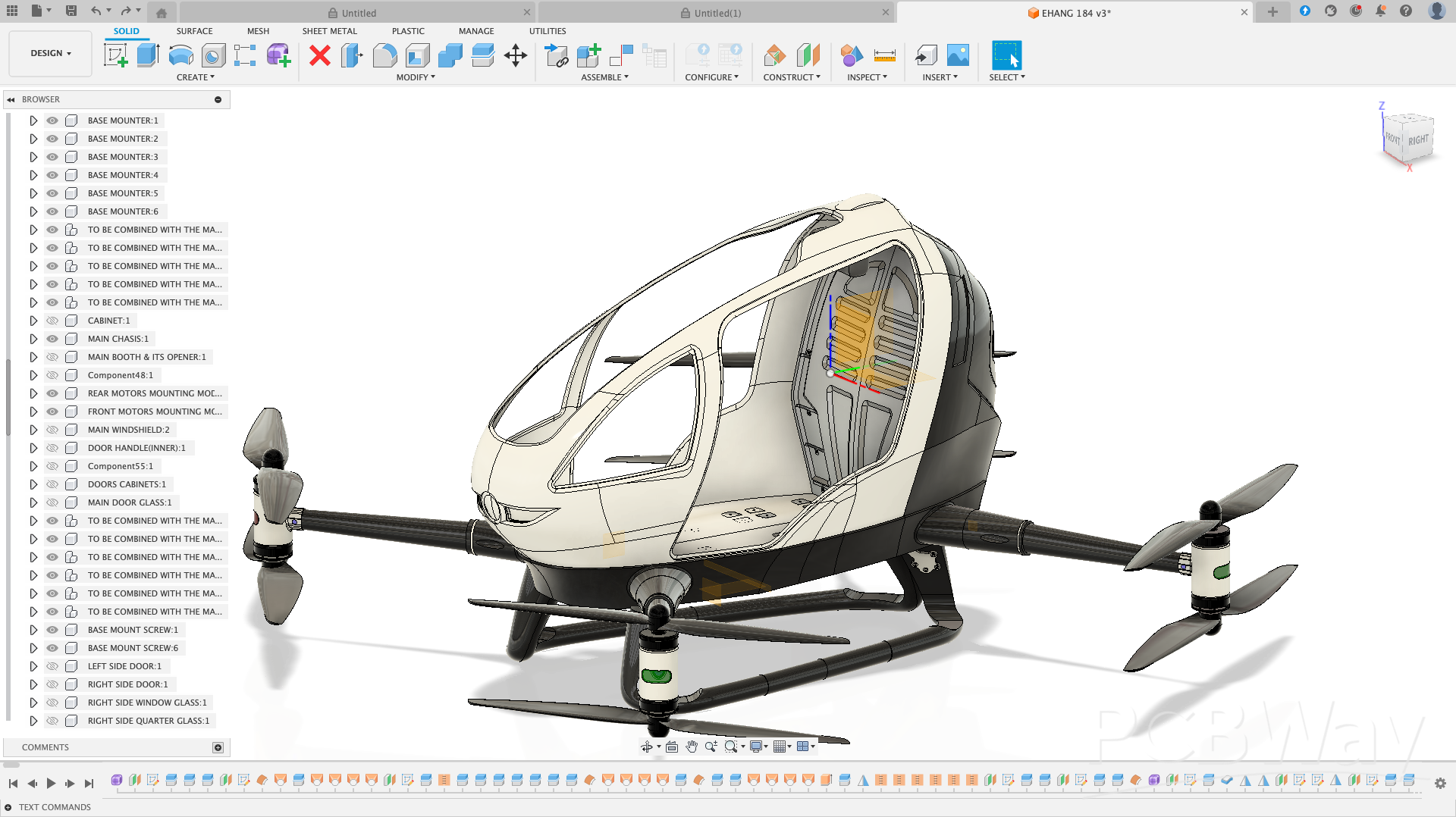Show the LEFT SIDE DOOR:1 component
The height and width of the screenshot is (817, 1456).
52,666
